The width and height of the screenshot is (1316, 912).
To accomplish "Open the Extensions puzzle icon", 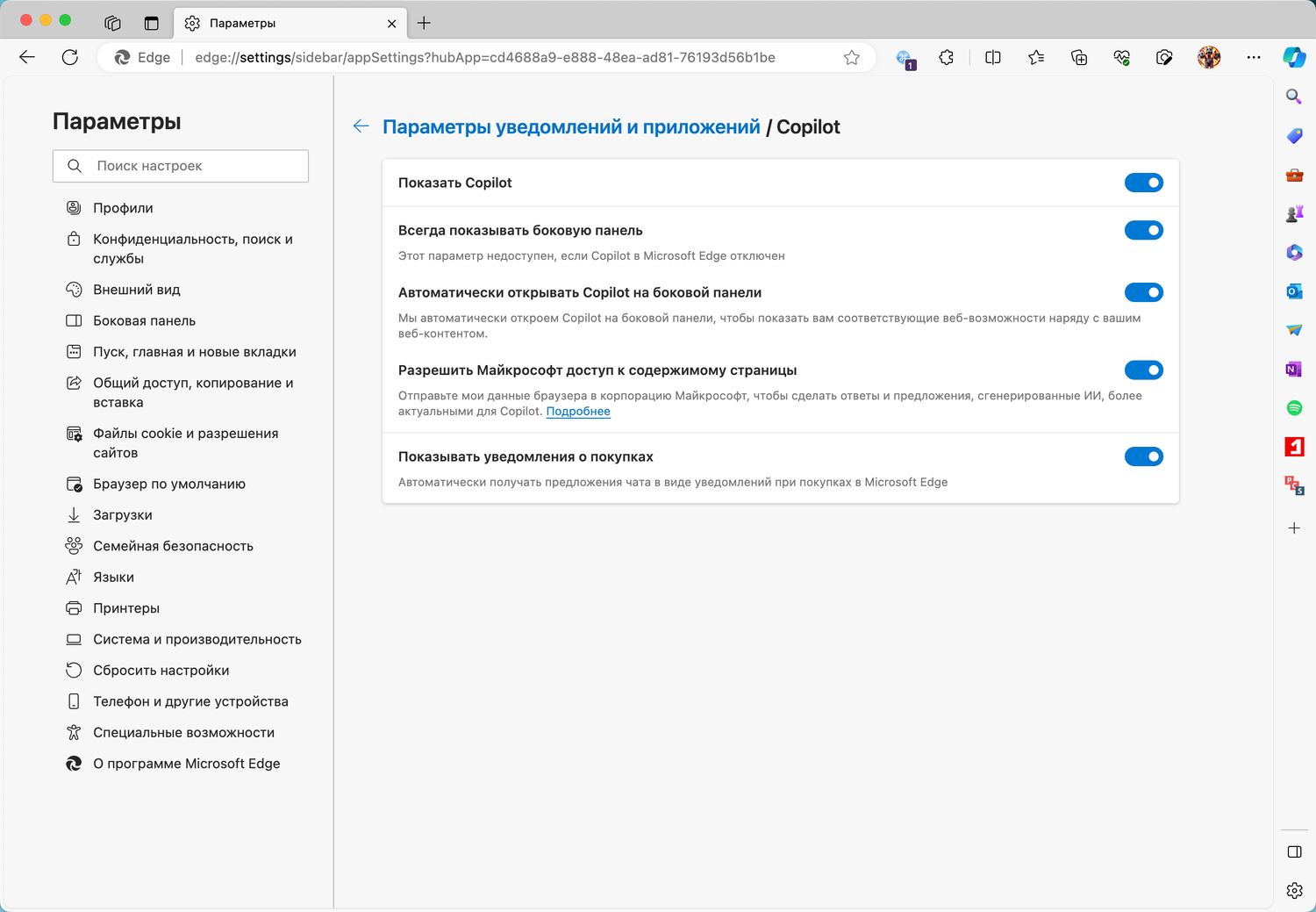I will click(946, 57).
